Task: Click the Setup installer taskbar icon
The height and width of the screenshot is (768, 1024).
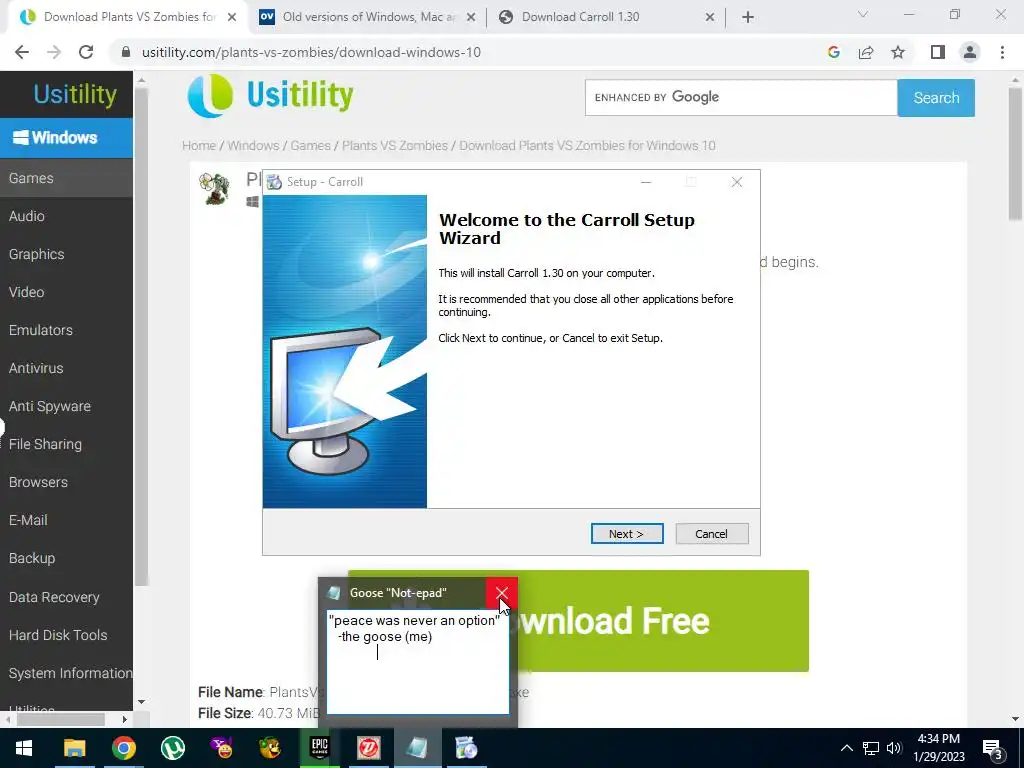Action: tap(466, 748)
